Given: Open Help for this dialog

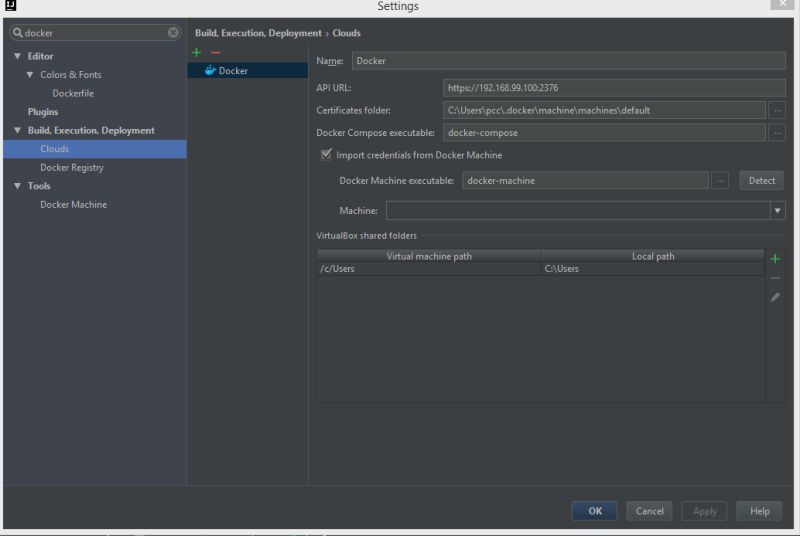Looking at the screenshot, I should point(759,511).
